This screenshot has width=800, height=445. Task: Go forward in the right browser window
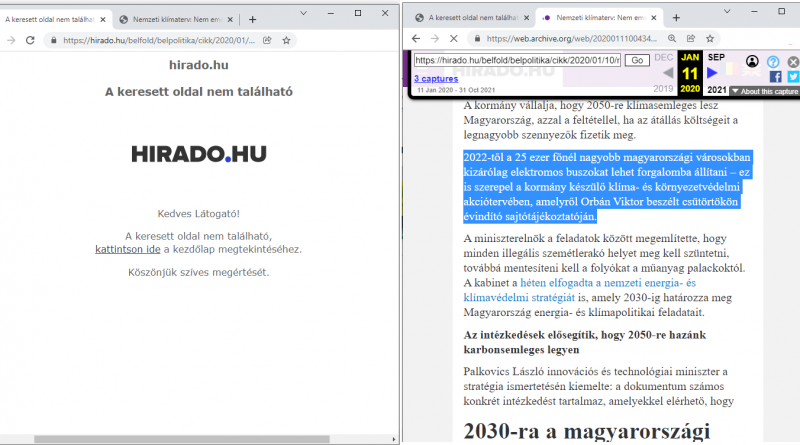tap(435, 38)
